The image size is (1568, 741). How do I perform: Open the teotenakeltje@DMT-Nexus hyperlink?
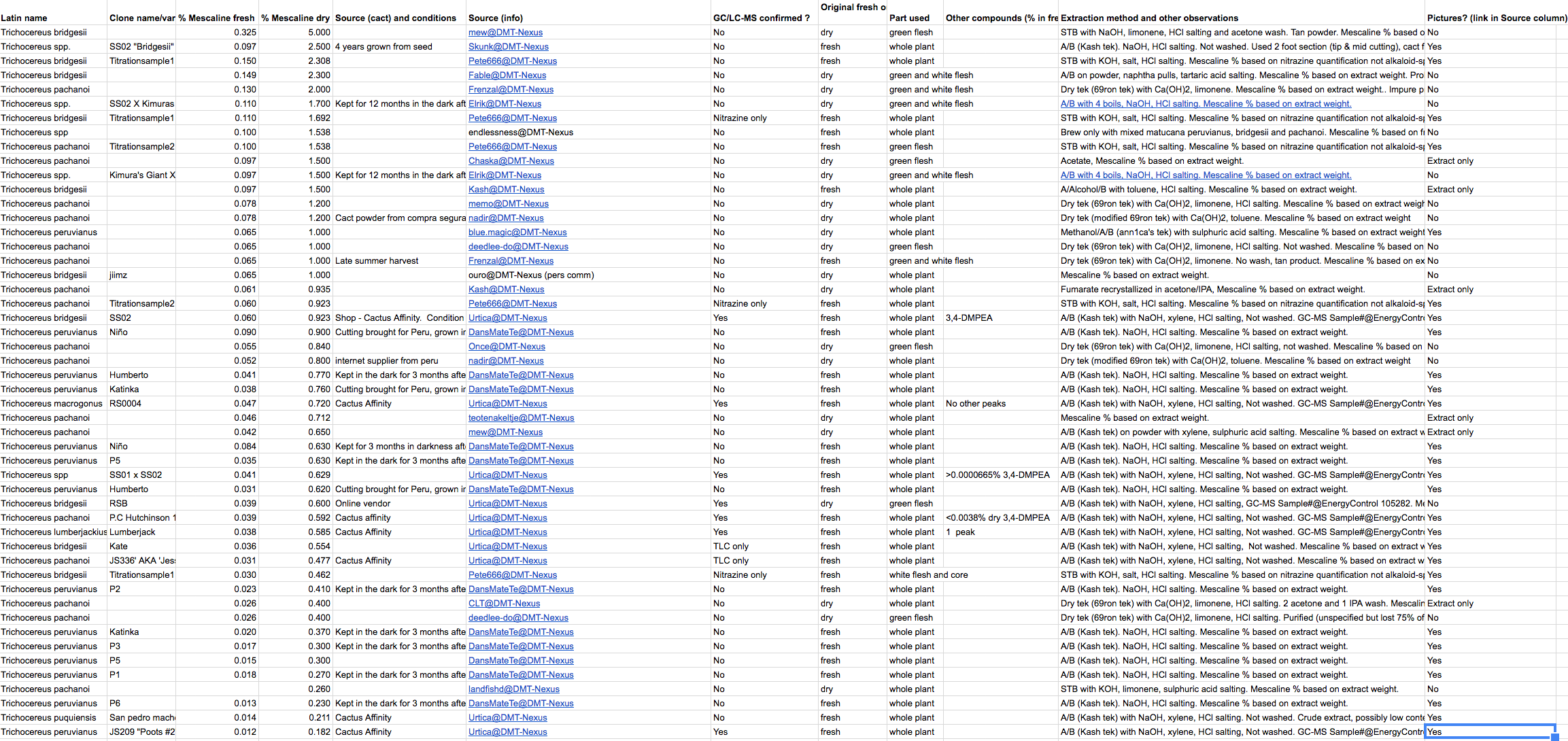[521, 417]
